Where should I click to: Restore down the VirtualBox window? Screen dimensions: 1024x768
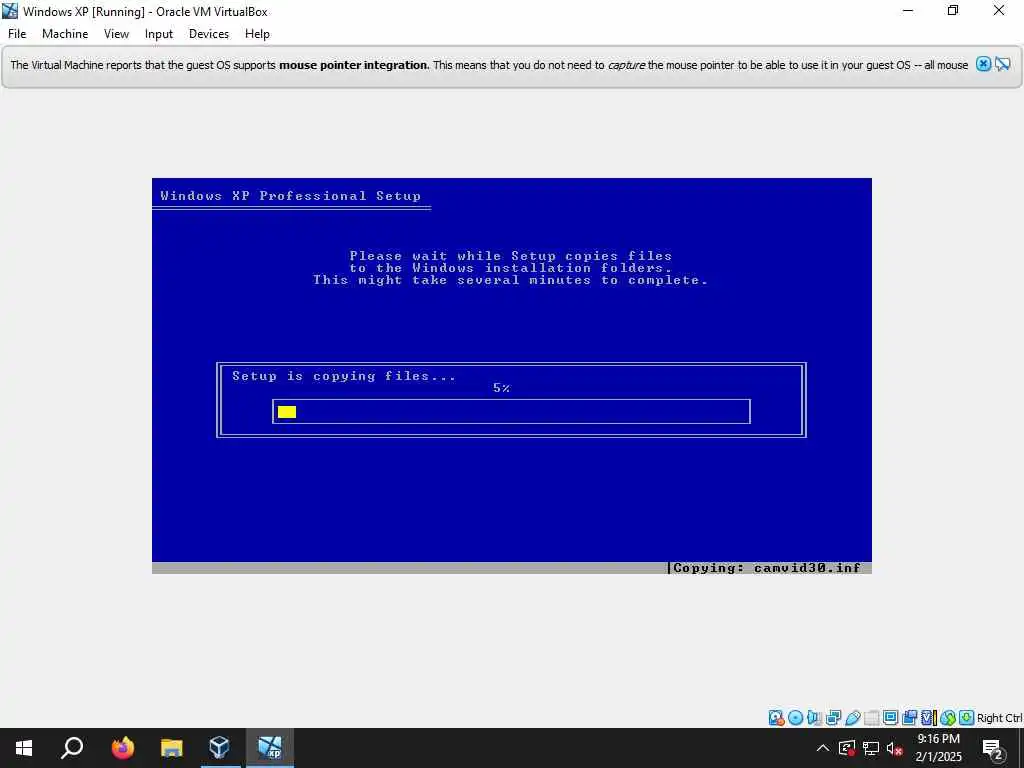click(x=953, y=11)
